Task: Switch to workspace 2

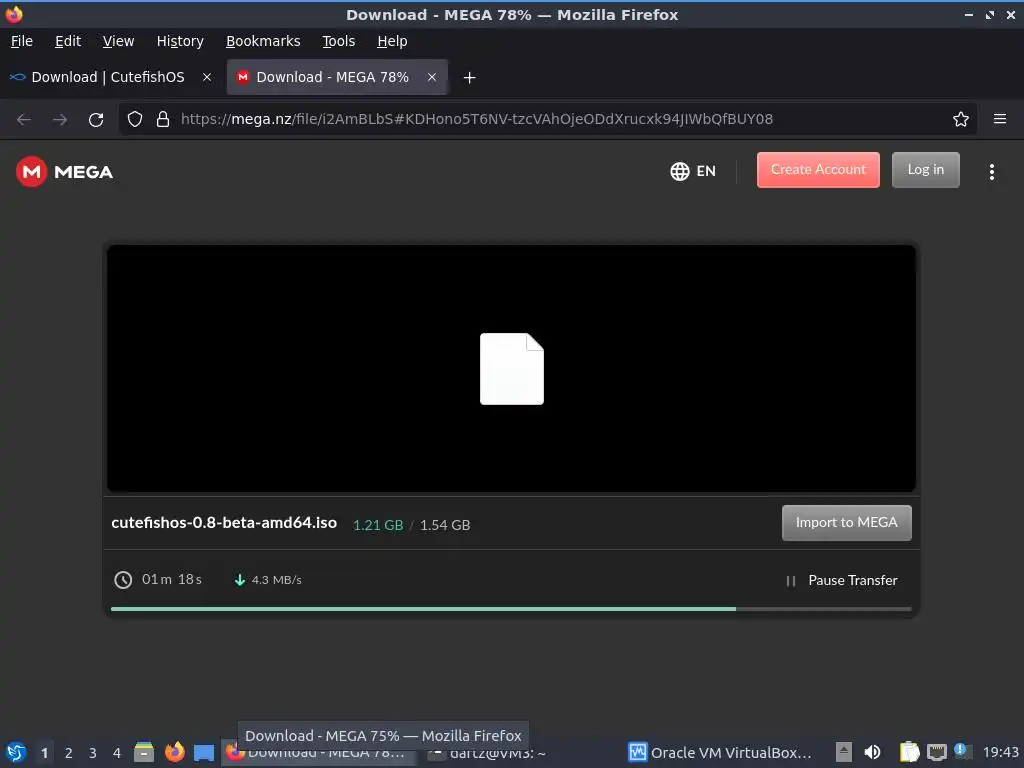Action: point(69,753)
